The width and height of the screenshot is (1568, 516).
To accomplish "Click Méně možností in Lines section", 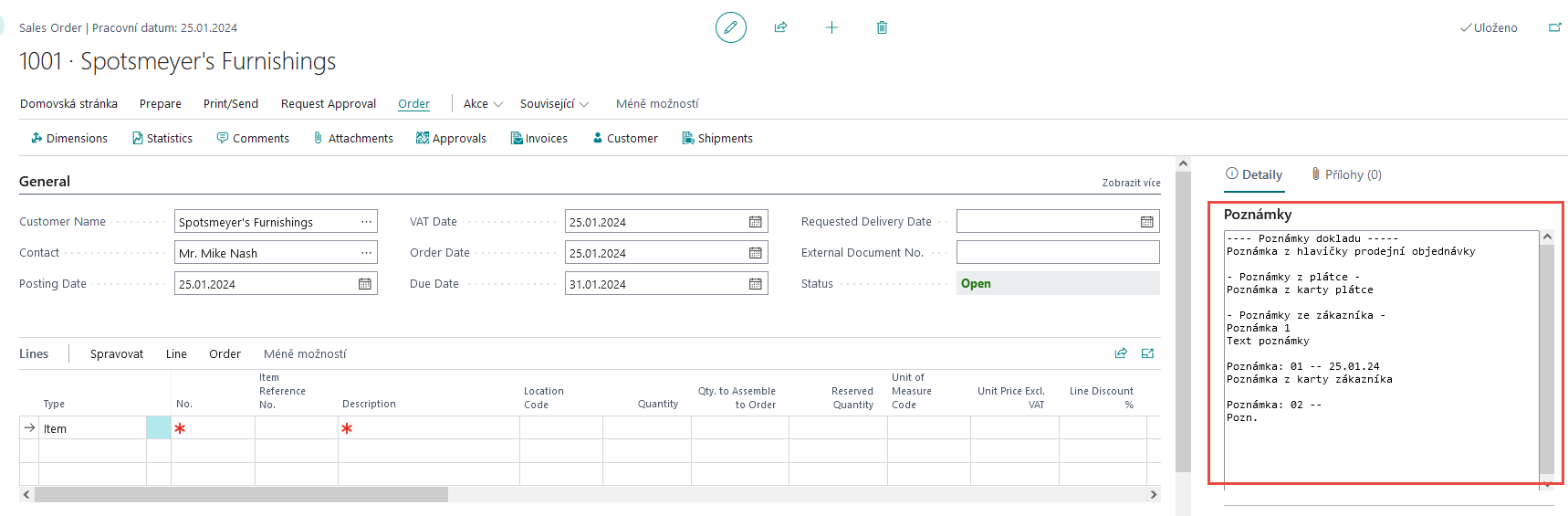I will 305,354.
